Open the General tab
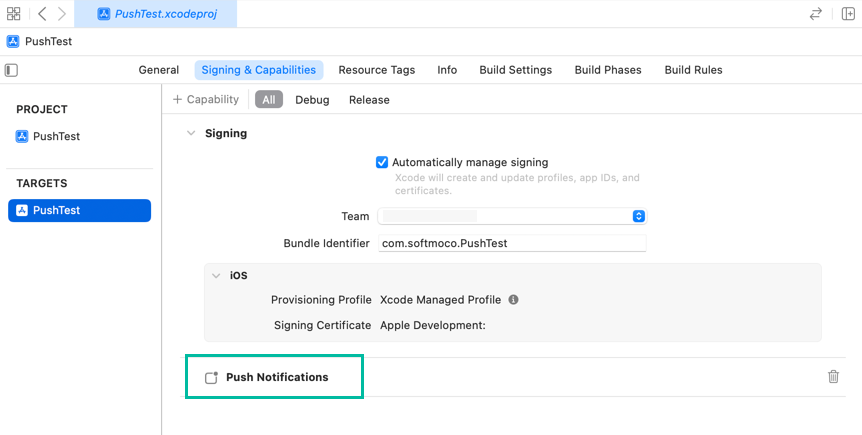The image size is (862, 435). click(158, 70)
